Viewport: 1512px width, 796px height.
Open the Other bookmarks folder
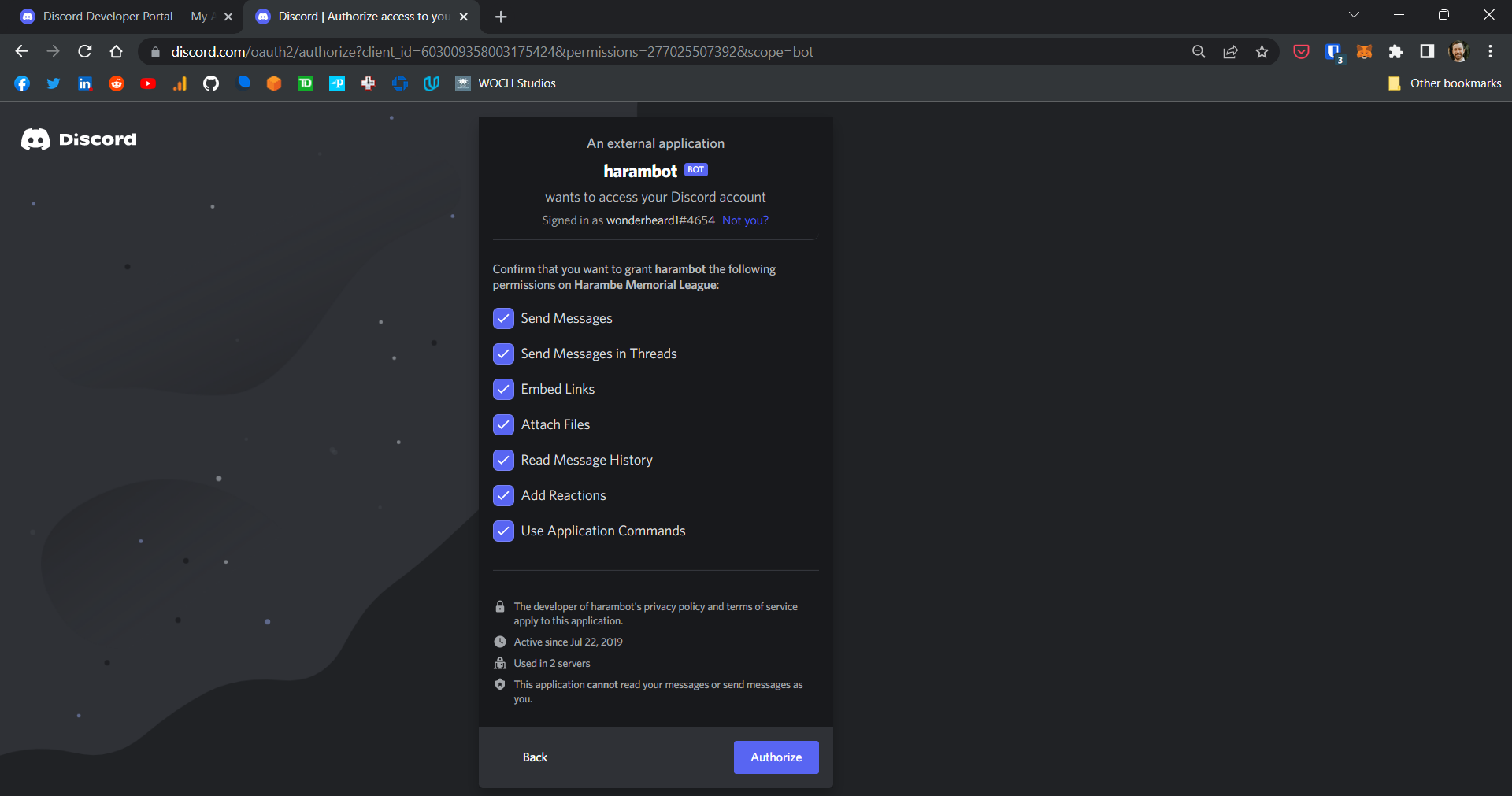click(x=1445, y=83)
